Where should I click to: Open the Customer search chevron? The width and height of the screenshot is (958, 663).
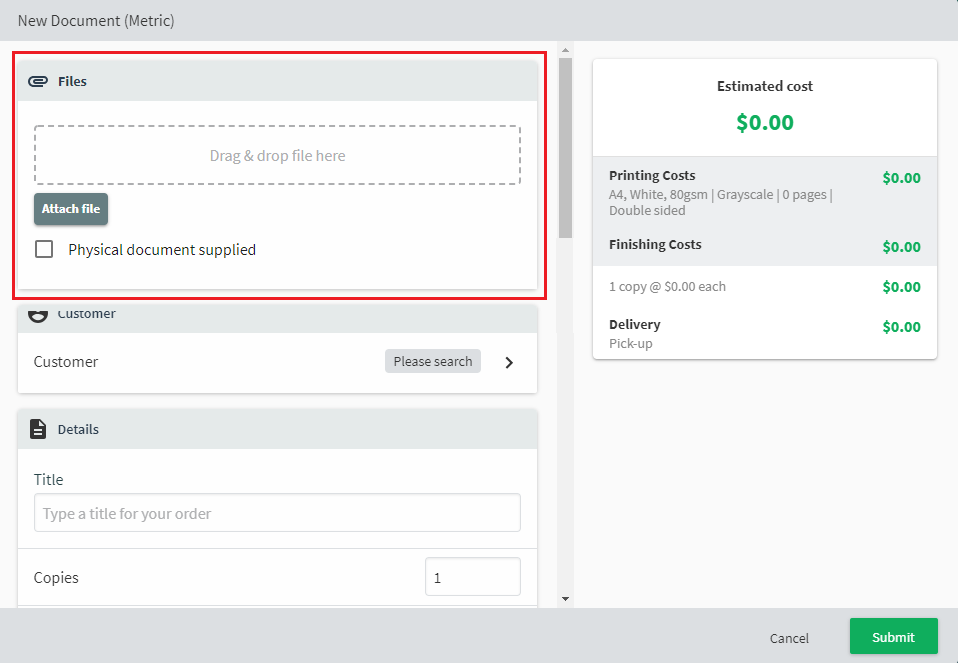pos(509,362)
